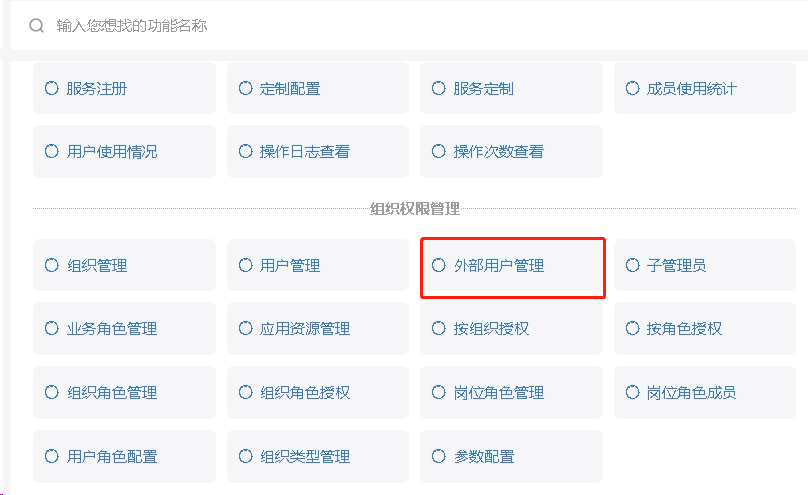Viewport: 808px width, 495px height.
Task: Click circle icon beside 定制配置
Action: tap(245, 88)
